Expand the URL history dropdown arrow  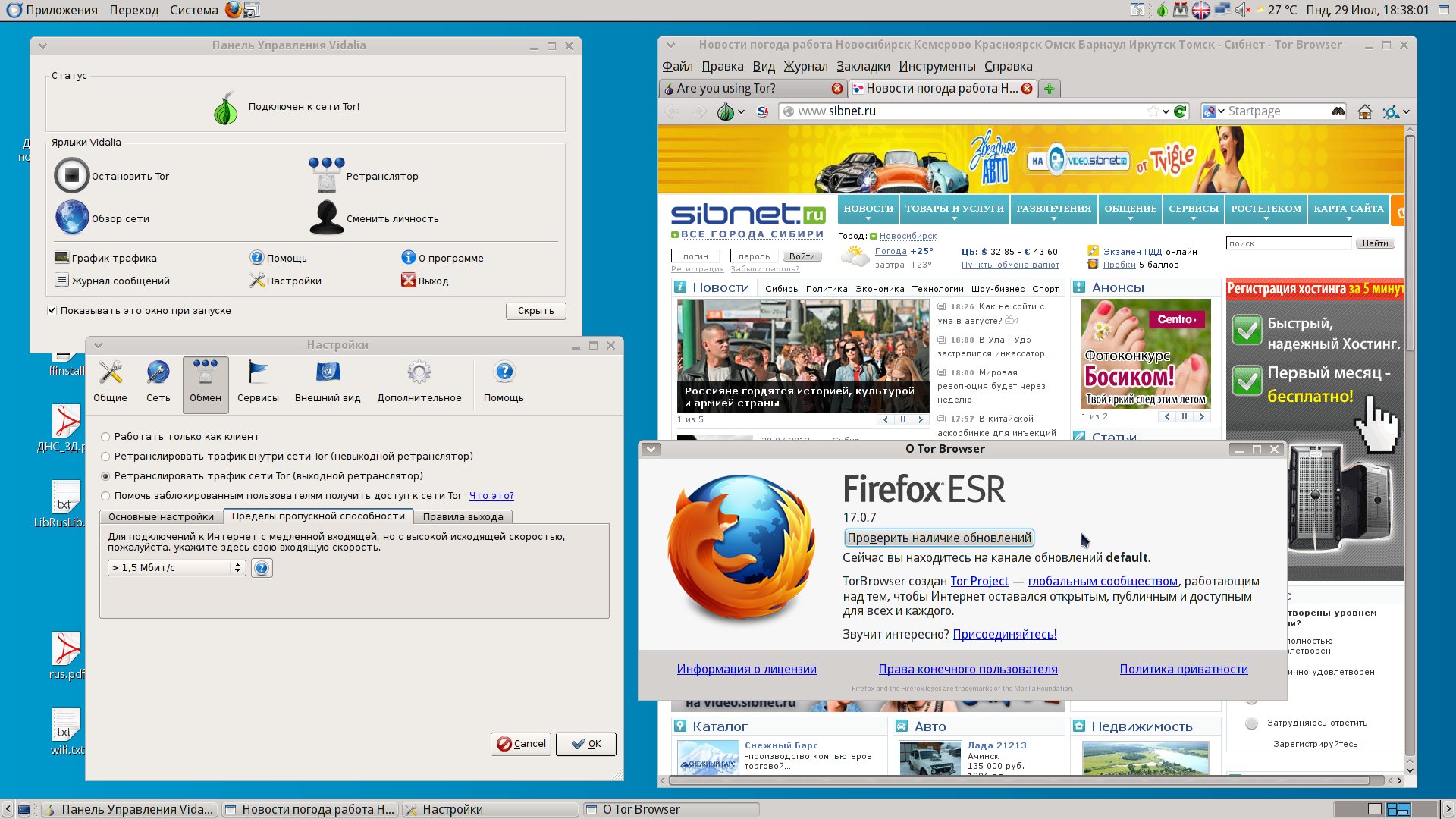pyautogui.click(x=1166, y=111)
